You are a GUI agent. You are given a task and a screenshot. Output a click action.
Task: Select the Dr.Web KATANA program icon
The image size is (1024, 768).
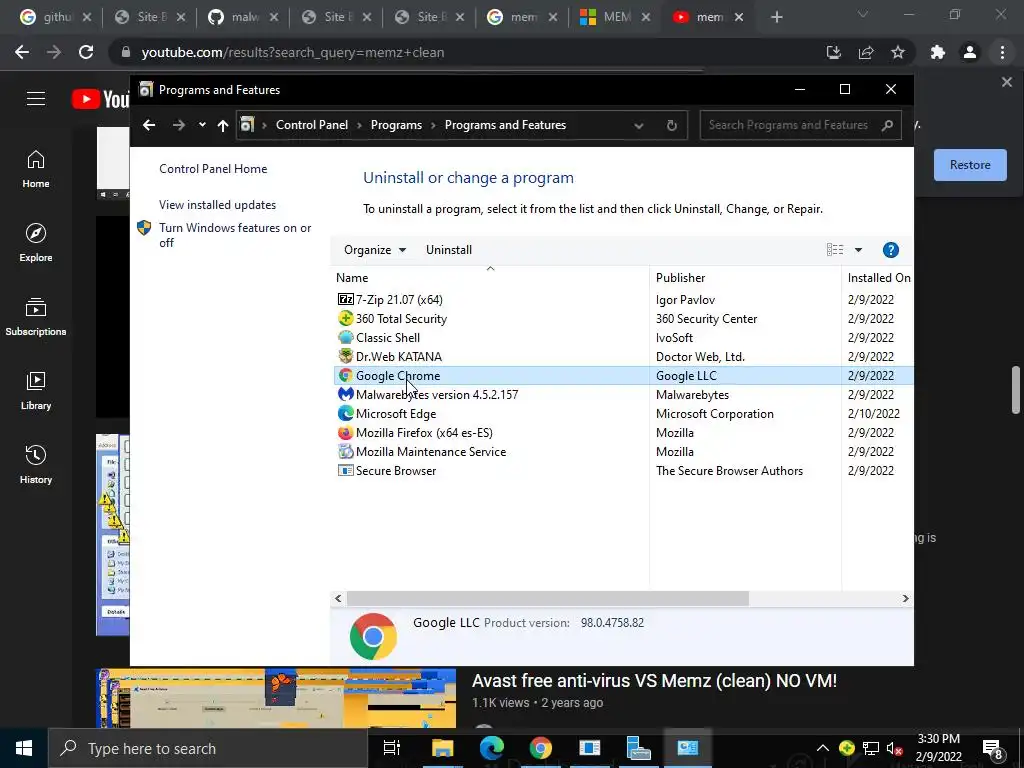pos(345,357)
